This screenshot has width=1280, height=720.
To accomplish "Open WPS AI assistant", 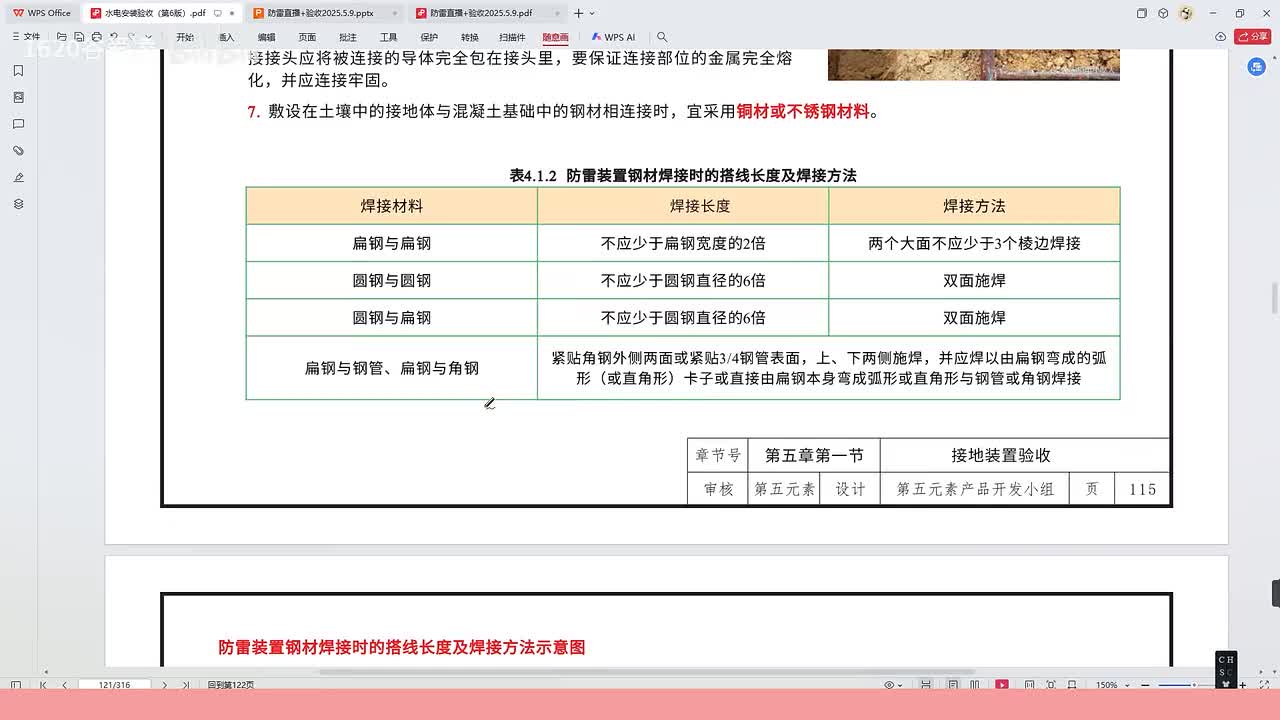I will point(613,37).
